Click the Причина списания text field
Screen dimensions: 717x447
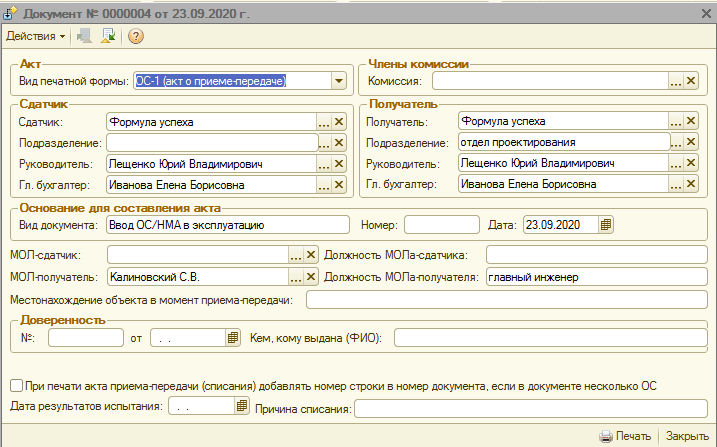coord(531,408)
